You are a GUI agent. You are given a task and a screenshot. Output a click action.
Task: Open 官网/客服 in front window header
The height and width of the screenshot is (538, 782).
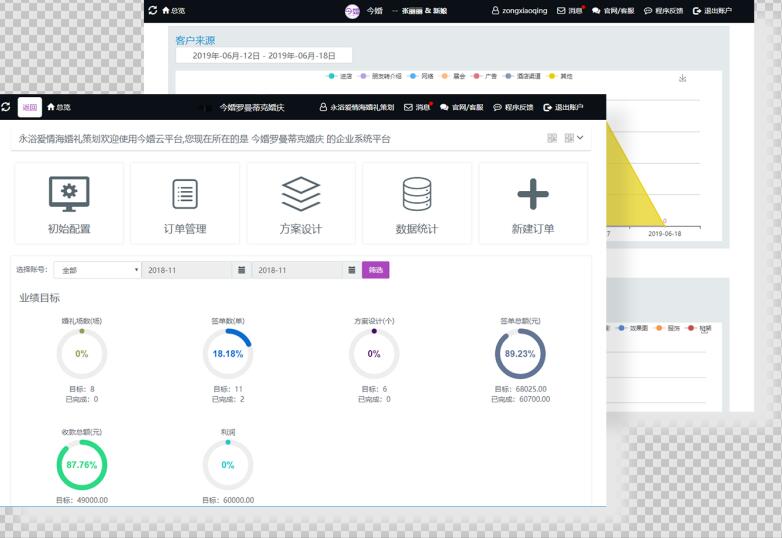tap(461, 107)
